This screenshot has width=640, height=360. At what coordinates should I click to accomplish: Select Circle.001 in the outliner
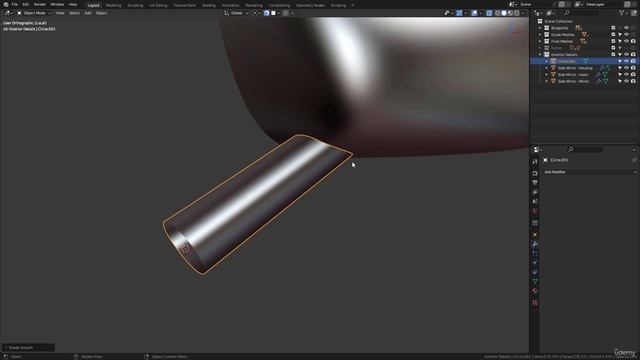pos(567,61)
